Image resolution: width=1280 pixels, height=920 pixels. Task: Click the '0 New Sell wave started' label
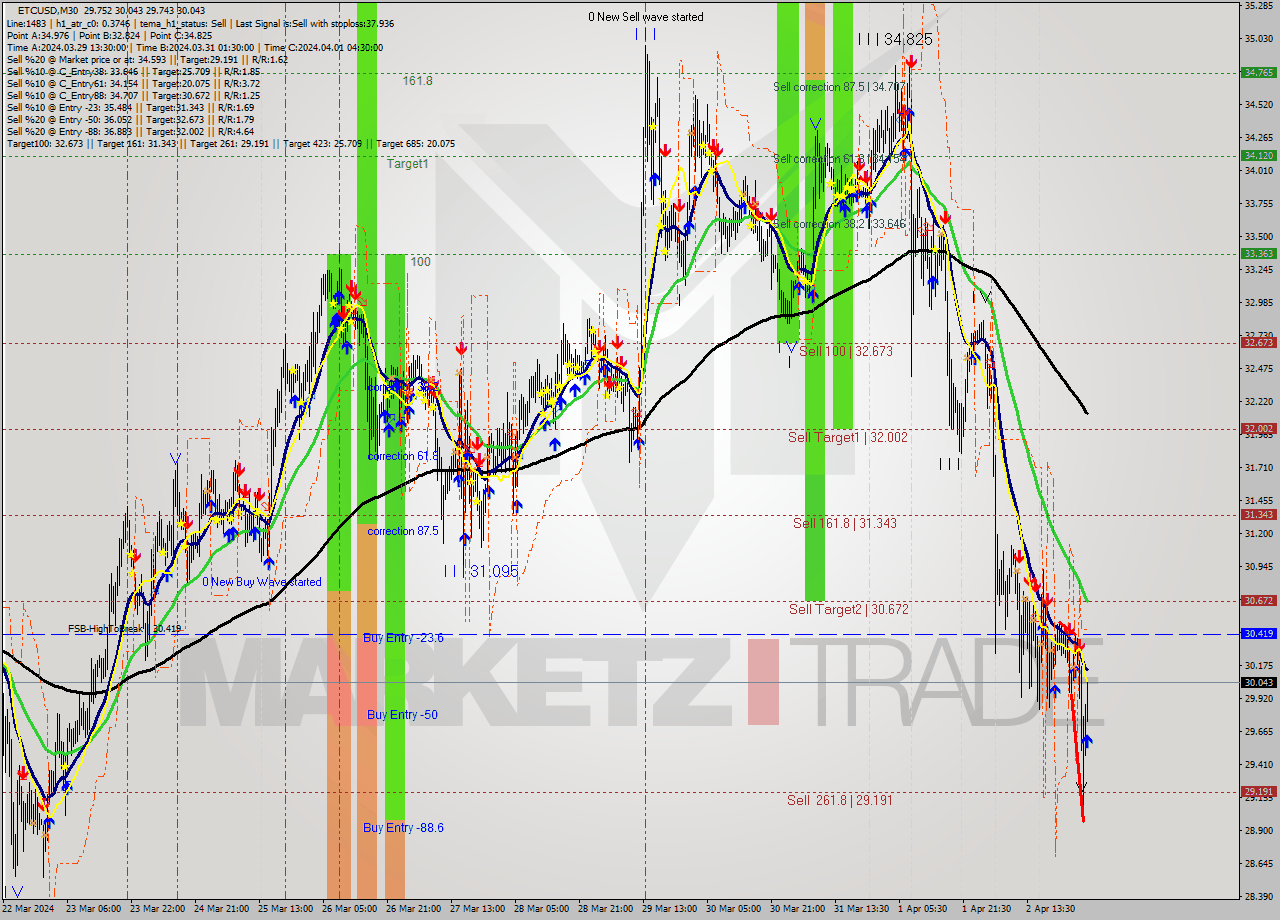645,17
